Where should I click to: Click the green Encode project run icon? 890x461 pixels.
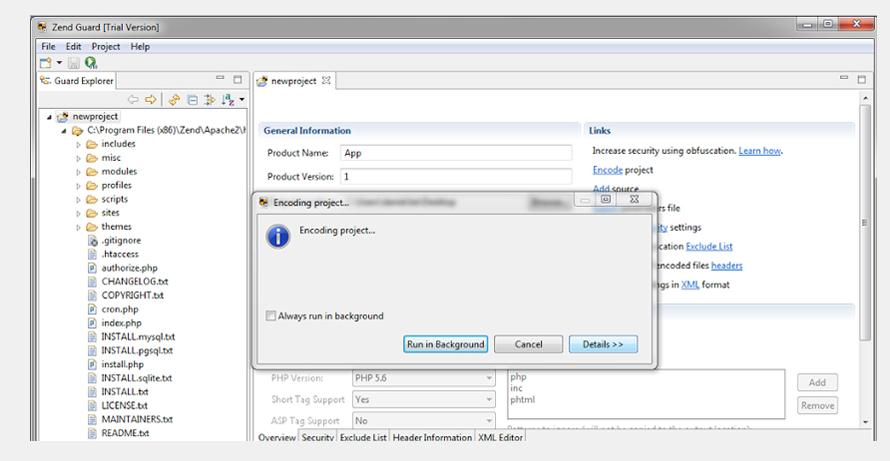coord(91,62)
